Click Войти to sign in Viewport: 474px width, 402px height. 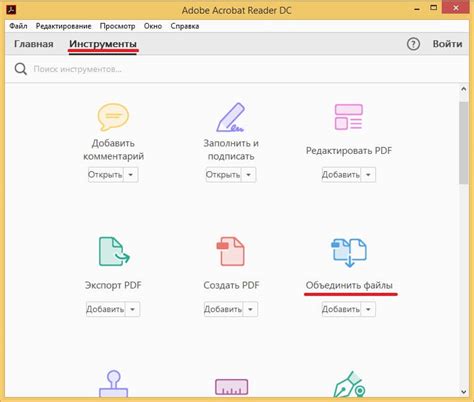coord(447,44)
